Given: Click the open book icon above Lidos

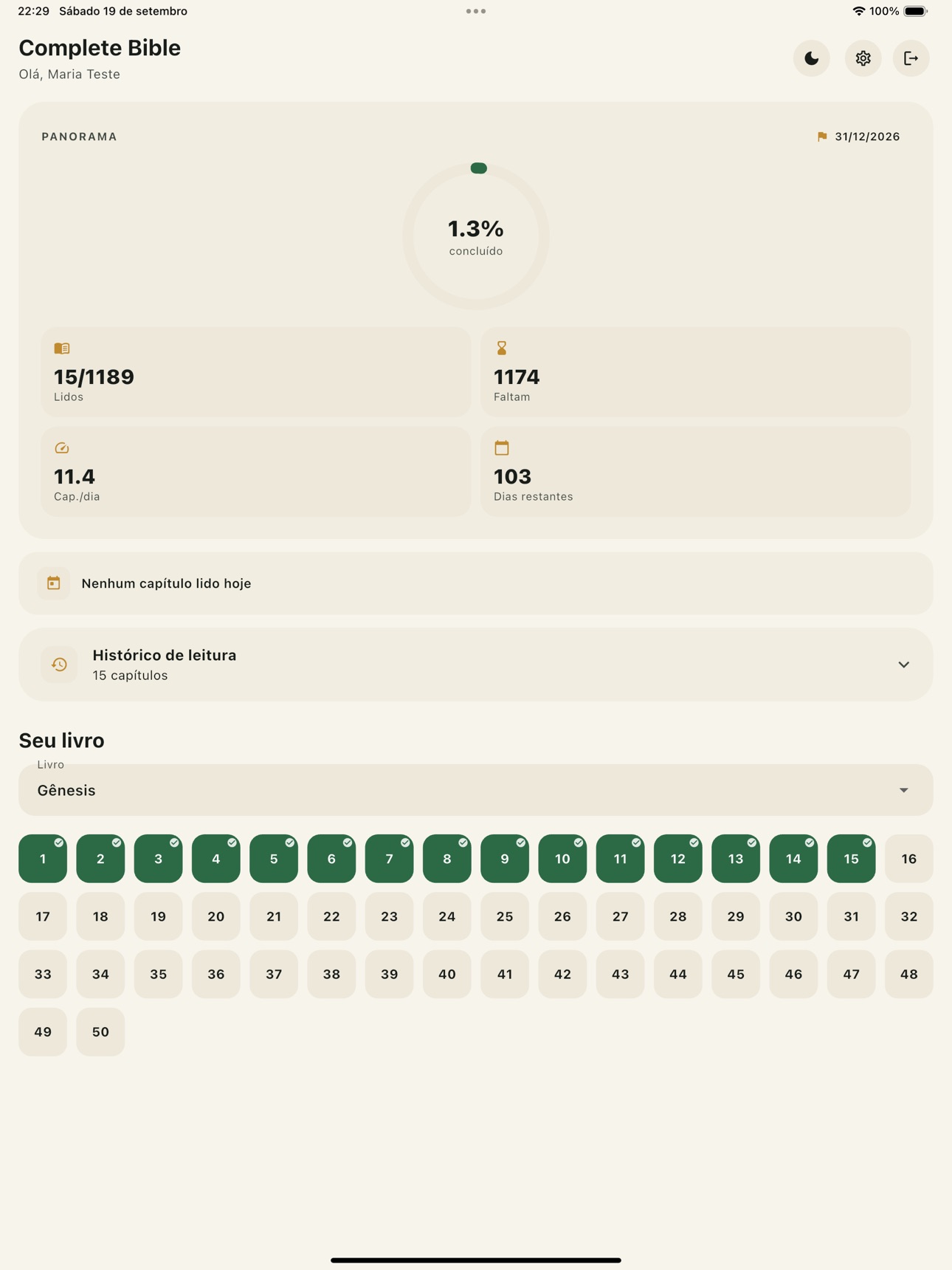Looking at the screenshot, I should coord(62,348).
